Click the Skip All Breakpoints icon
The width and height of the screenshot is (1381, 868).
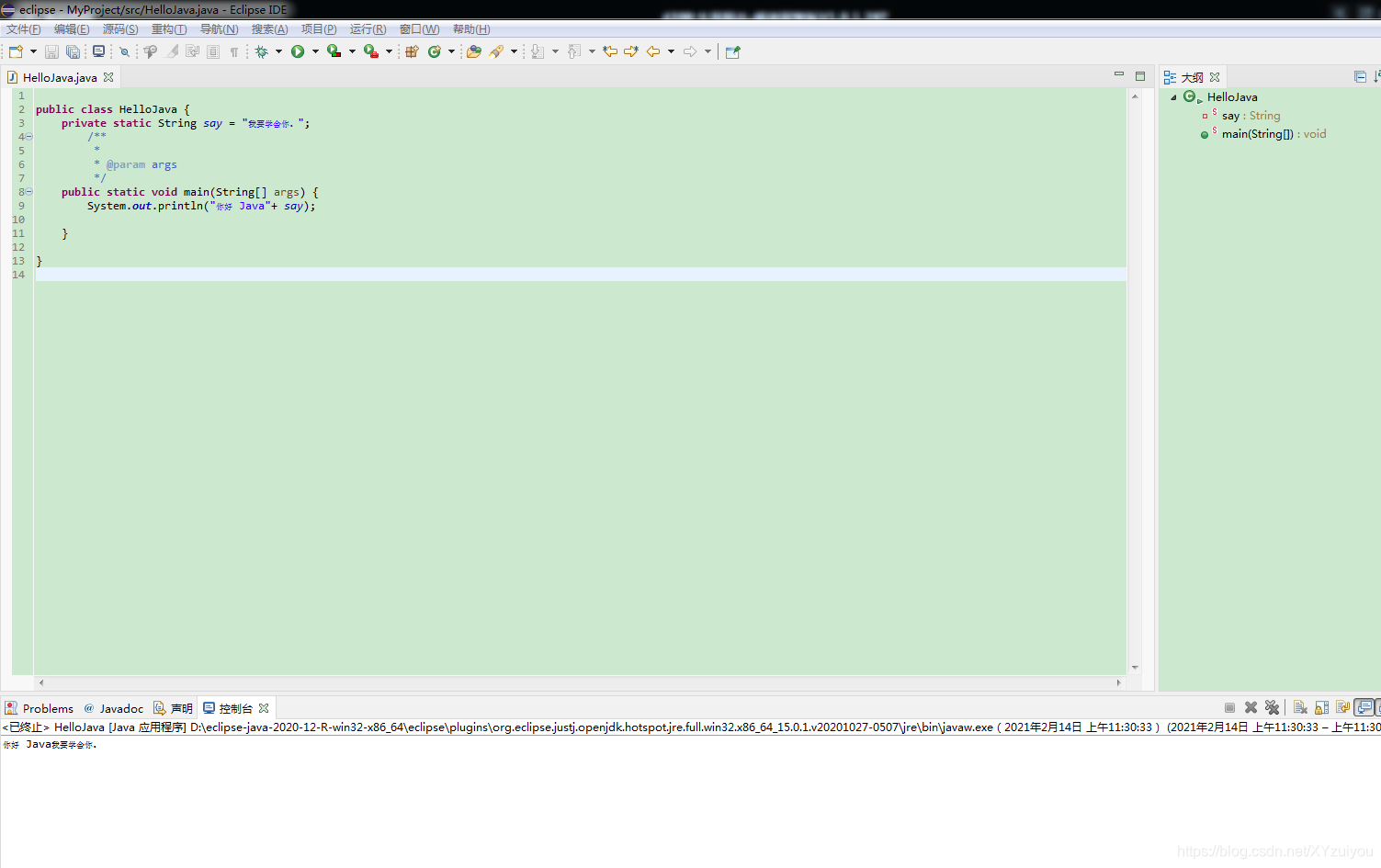click(124, 51)
